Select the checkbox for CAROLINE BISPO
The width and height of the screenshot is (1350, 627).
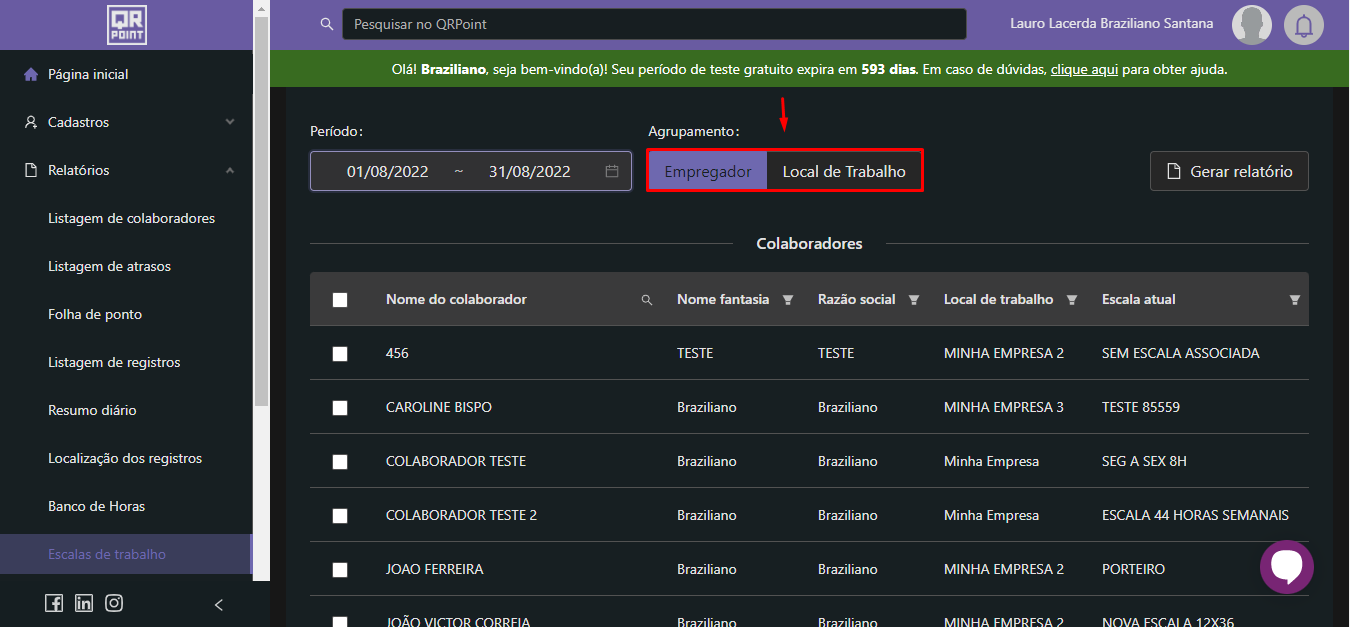pyautogui.click(x=340, y=408)
